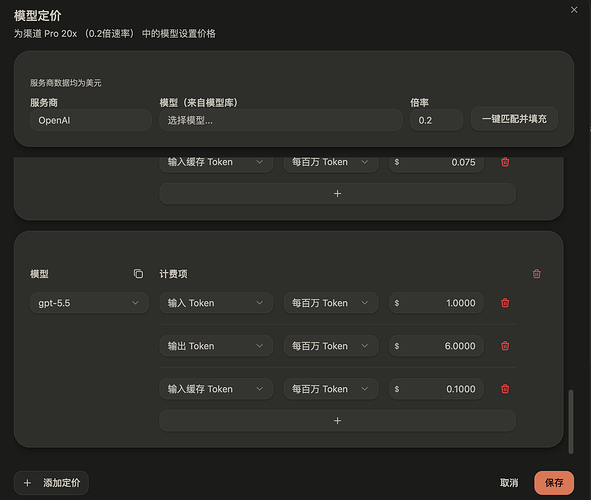The width and height of the screenshot is (591, 500).
Task: Click the 一键匹配并填充 button
Action: pyautogui.click(x=514, y=119)
